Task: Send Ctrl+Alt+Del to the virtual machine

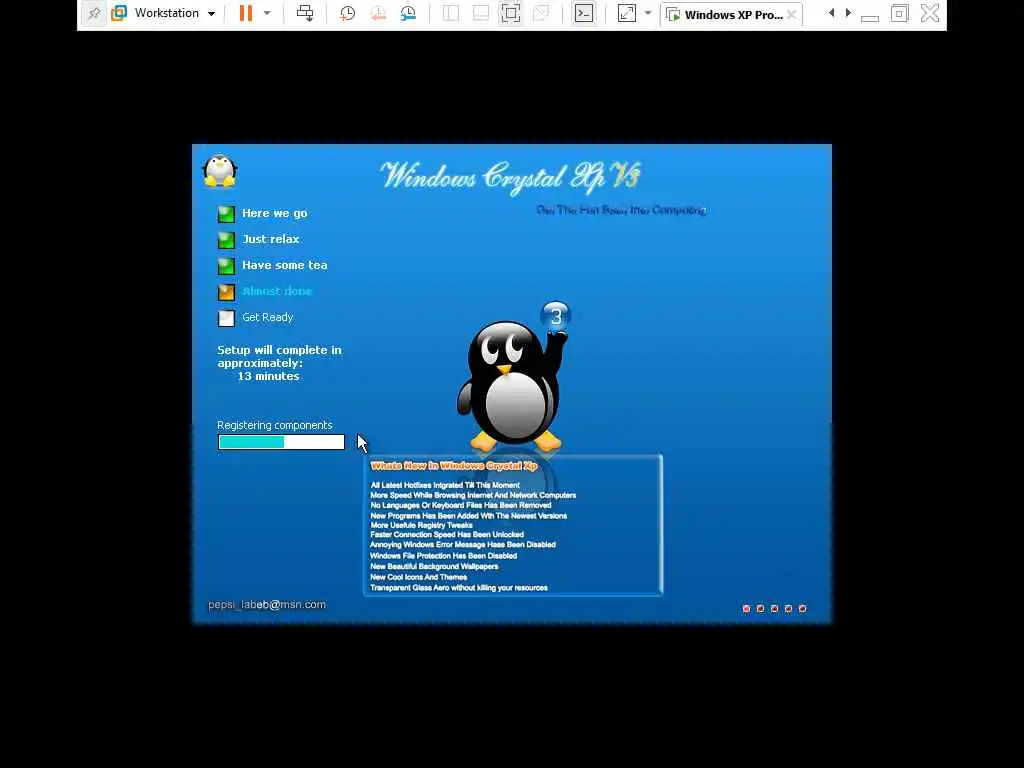Action: point(305,13)
